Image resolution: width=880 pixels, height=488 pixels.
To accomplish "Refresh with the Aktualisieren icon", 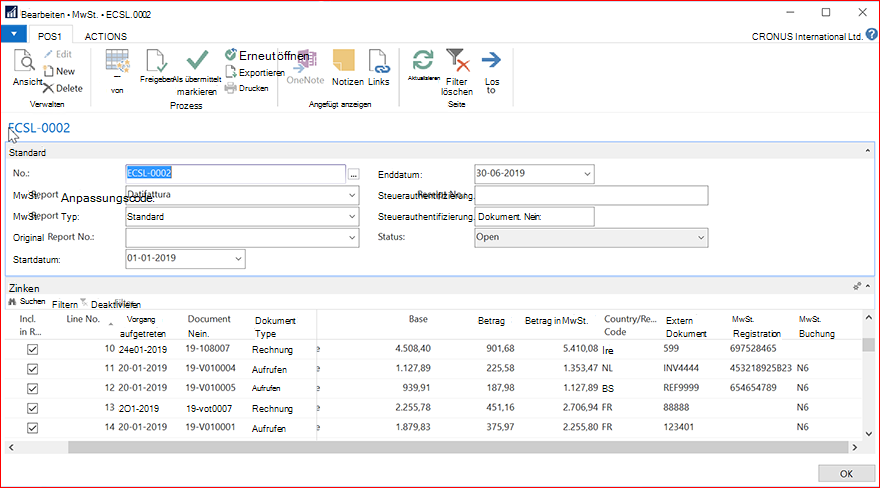I will [x=423, y=60].
